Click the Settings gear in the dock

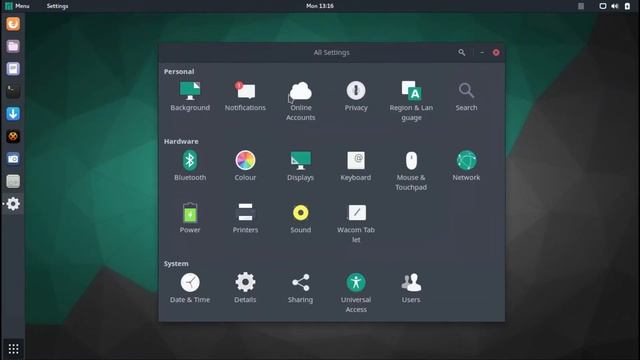(13, 203)
